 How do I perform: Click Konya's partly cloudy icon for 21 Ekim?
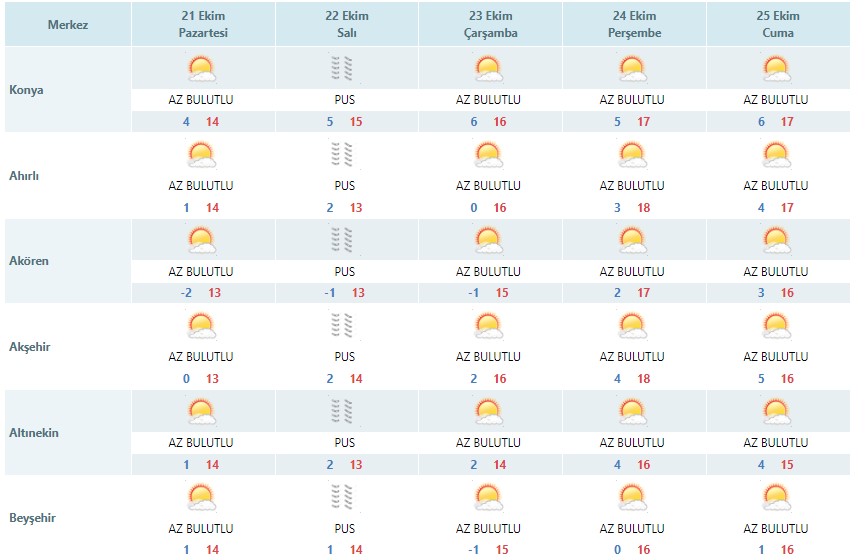(x=202, y=69)
